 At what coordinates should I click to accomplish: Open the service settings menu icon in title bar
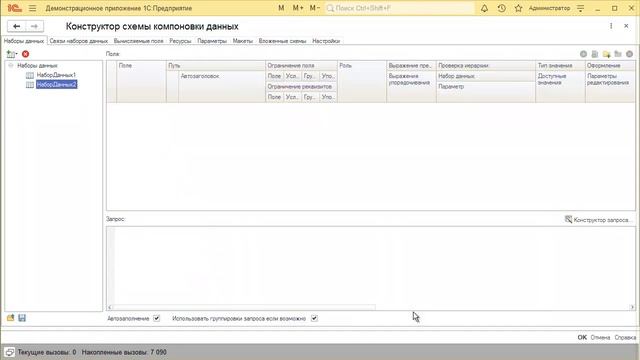(x=580, y=8)
